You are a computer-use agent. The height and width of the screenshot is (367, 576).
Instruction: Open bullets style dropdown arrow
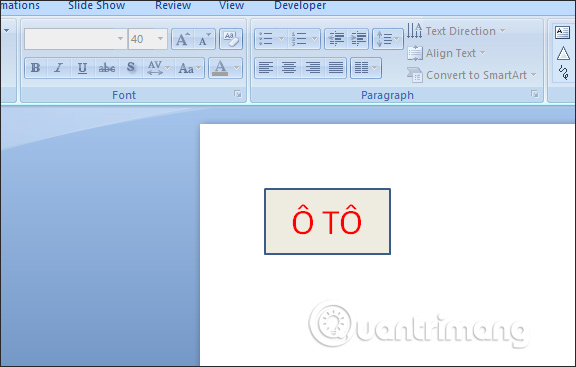pos(281,39)
